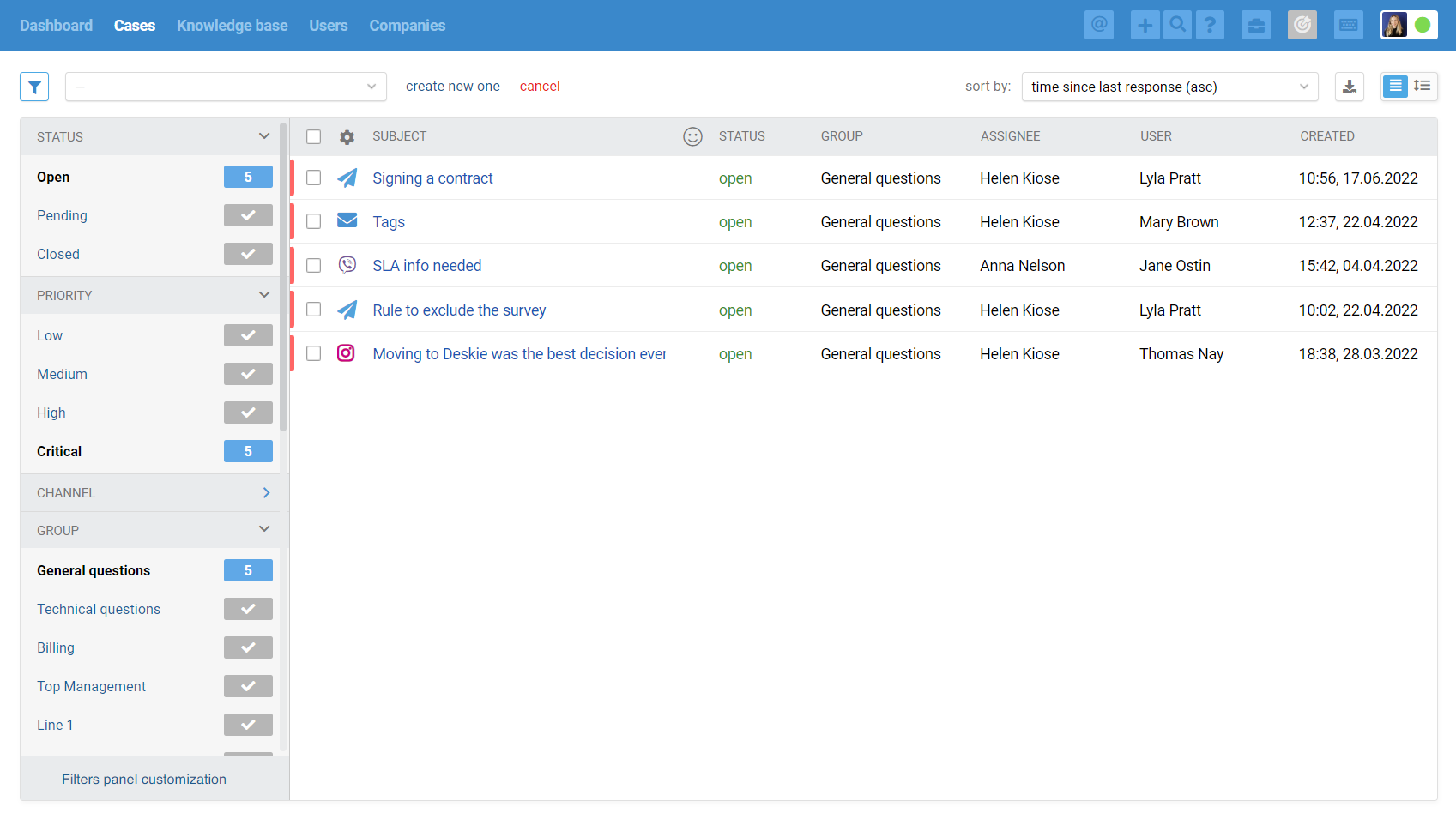Click the smiley rating column icon

(692, 136)
